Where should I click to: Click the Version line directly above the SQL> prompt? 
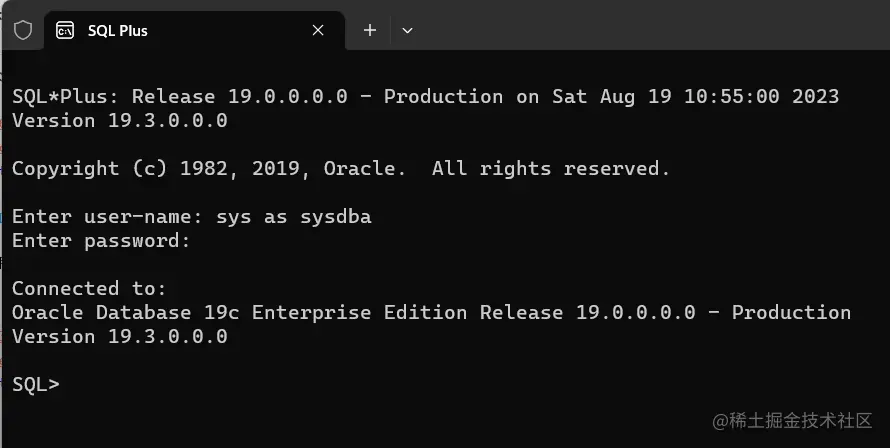click(120, 336)
